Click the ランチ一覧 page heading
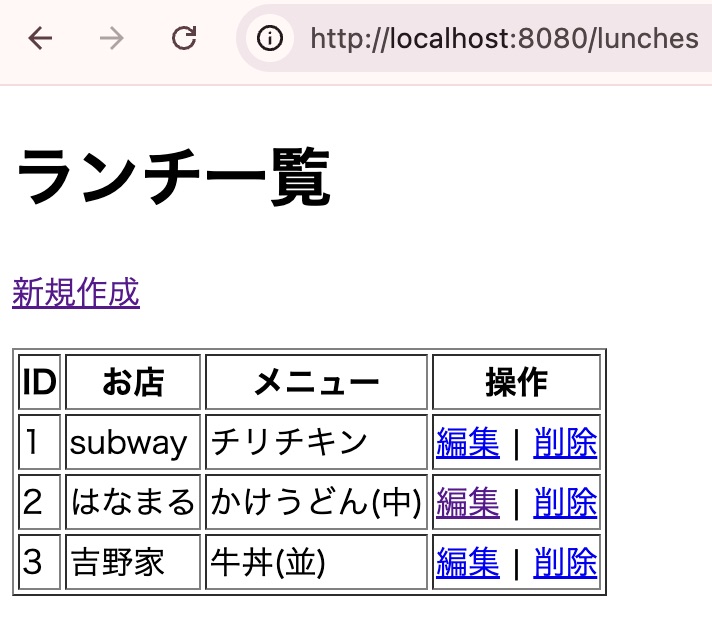Screen dimensions: 712x620 pos(173,179)
